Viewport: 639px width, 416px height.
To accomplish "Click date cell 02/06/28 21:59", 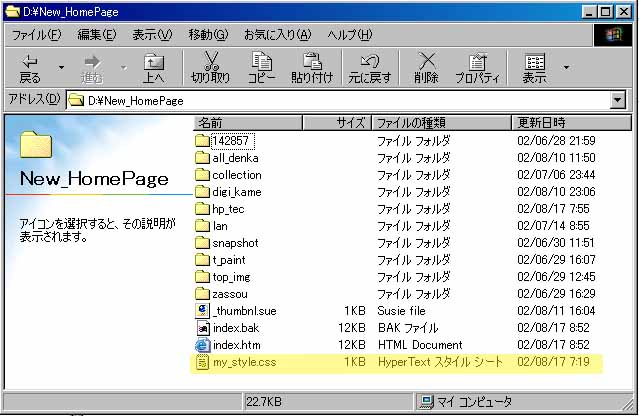I will (x=556, y=141).
